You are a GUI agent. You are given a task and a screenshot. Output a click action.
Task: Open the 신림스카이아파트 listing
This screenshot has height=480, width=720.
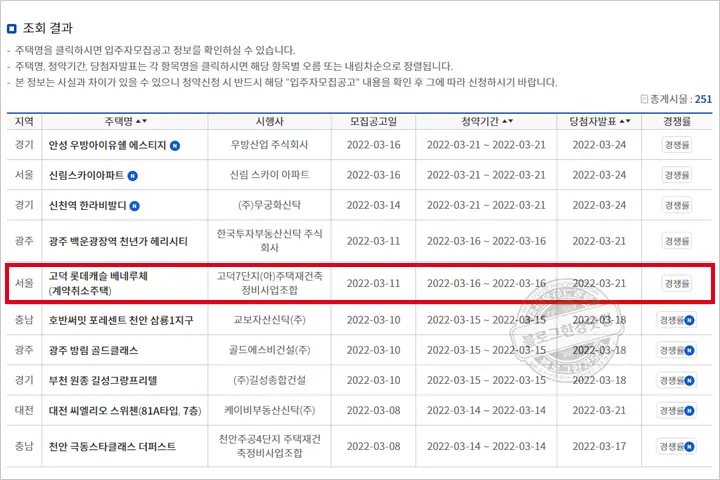(86, 175)
